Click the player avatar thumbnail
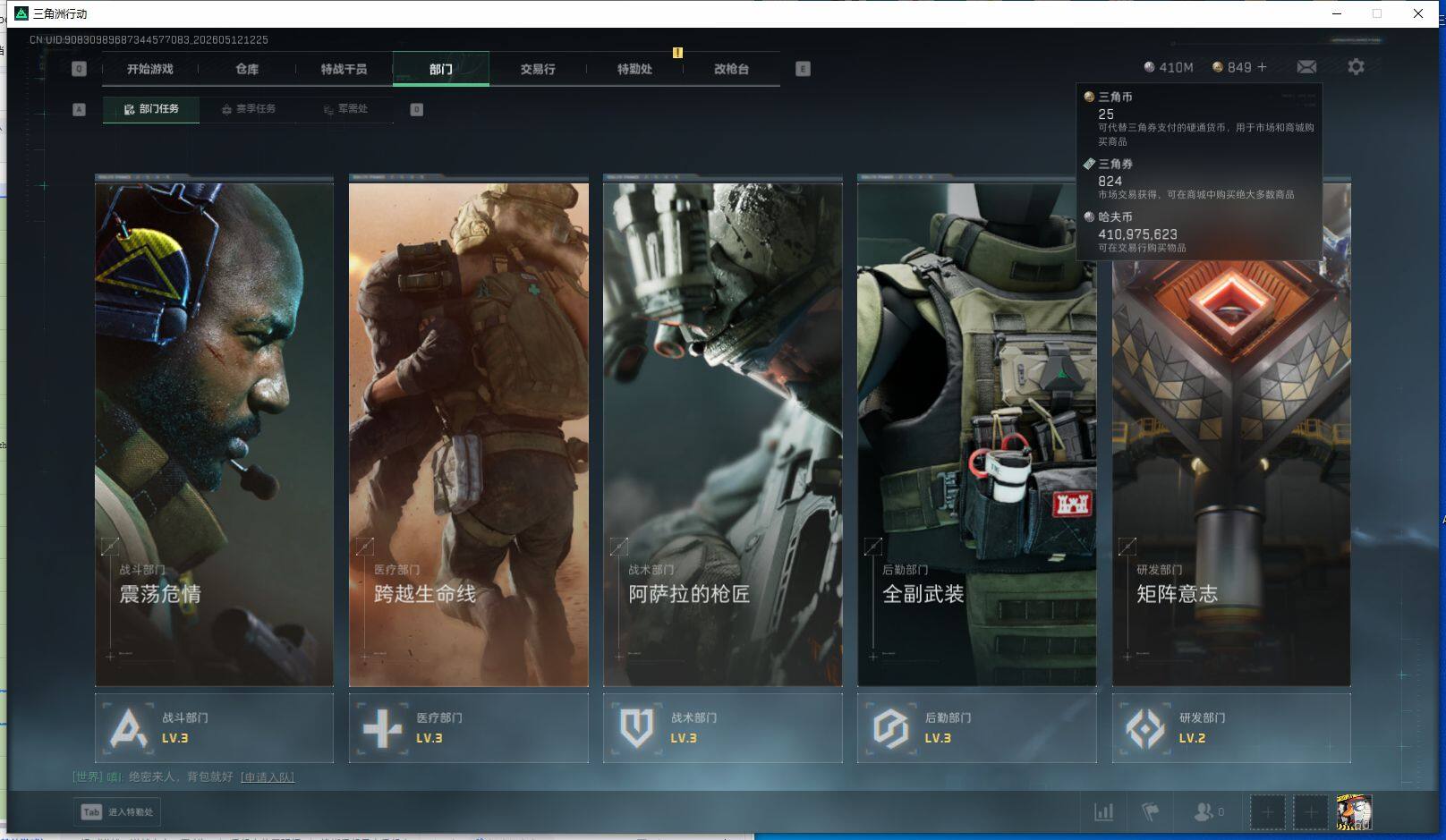Viewport: 1446px width, 840px height. pos(1354,812)
